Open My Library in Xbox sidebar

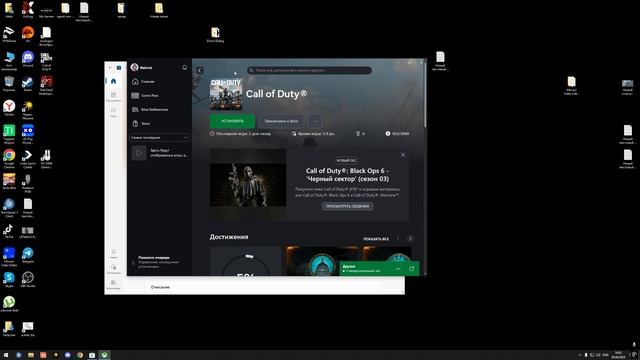159,109
